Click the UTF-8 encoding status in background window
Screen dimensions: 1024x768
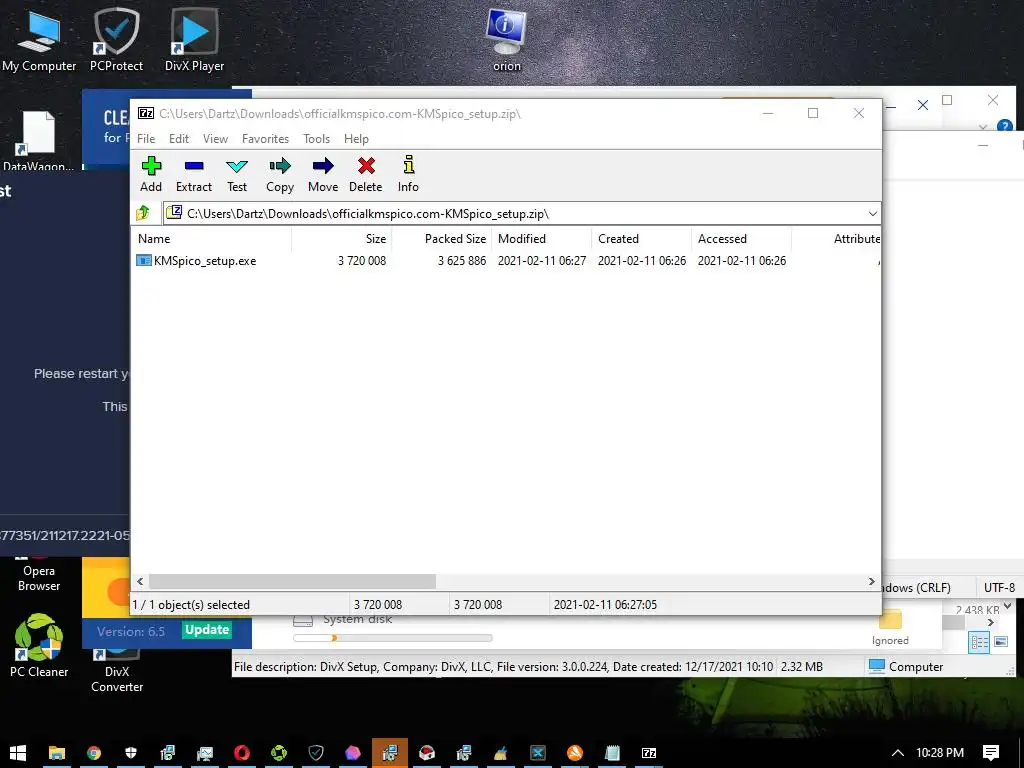pos(999,587)
